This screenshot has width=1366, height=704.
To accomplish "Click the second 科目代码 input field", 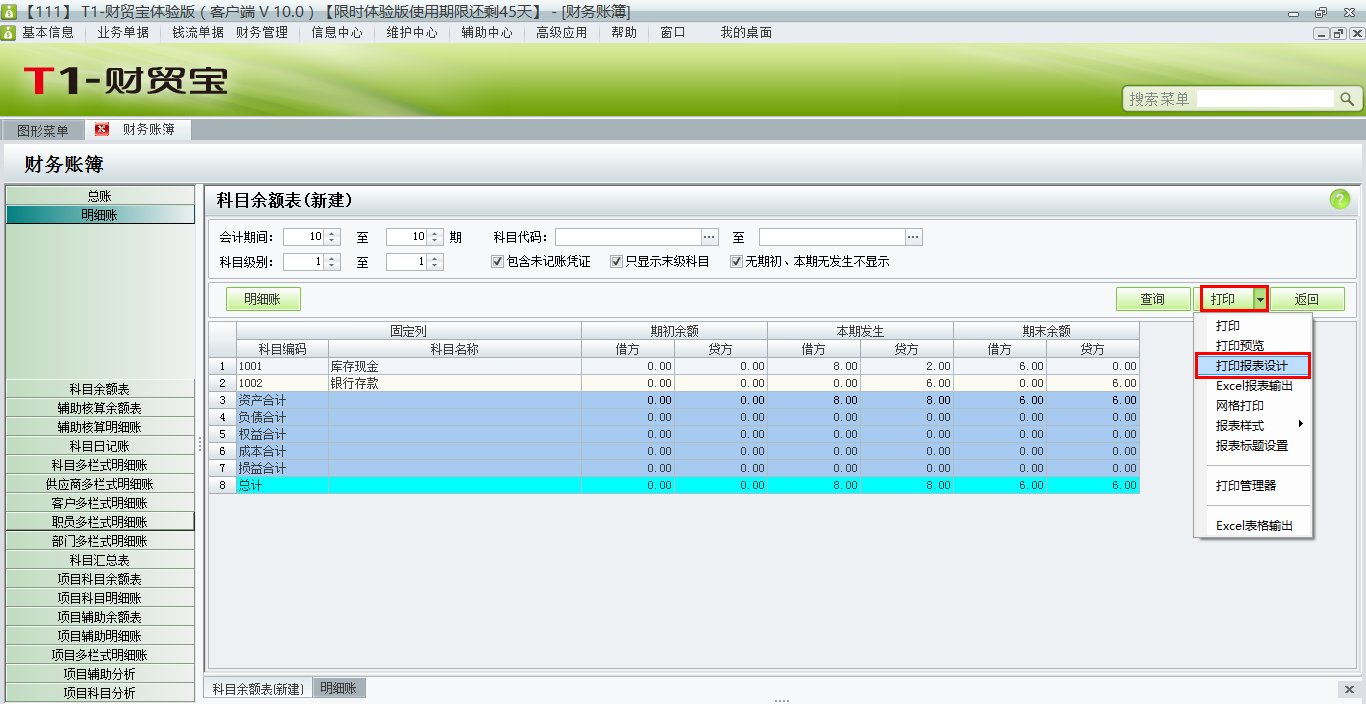I will click(x=832, y=237).
